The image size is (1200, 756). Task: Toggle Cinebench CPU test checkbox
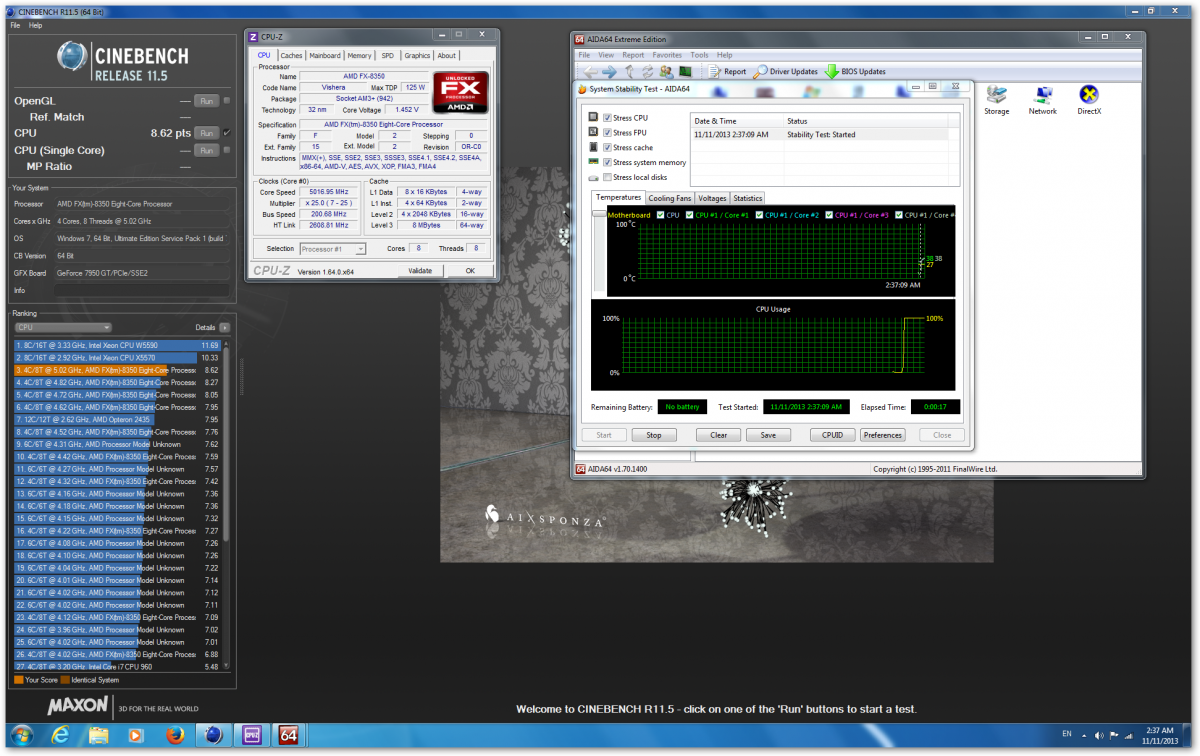[x=227, y=133]
